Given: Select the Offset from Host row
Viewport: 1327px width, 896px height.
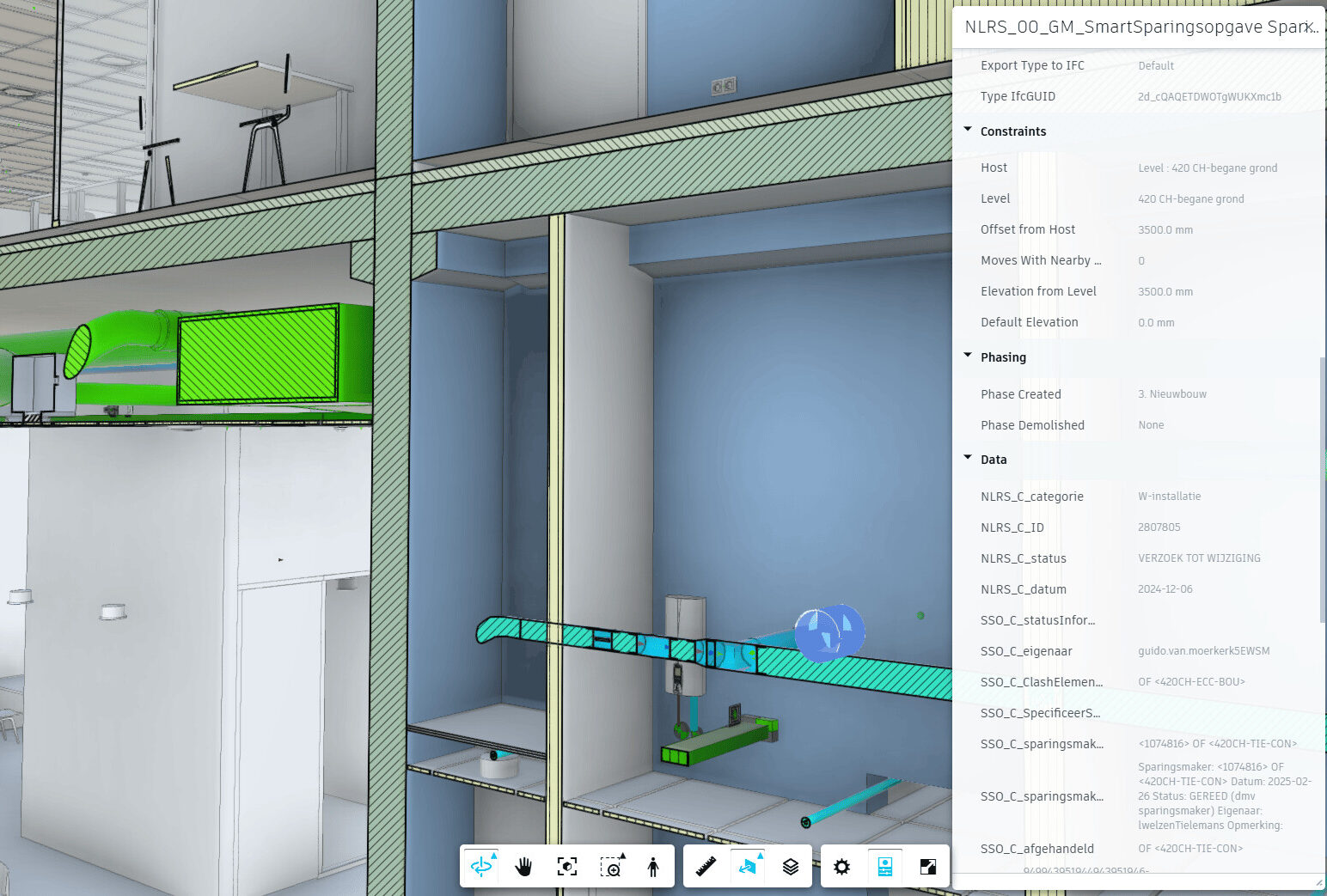Looking at the screenshot, I should coord(1139,229).
